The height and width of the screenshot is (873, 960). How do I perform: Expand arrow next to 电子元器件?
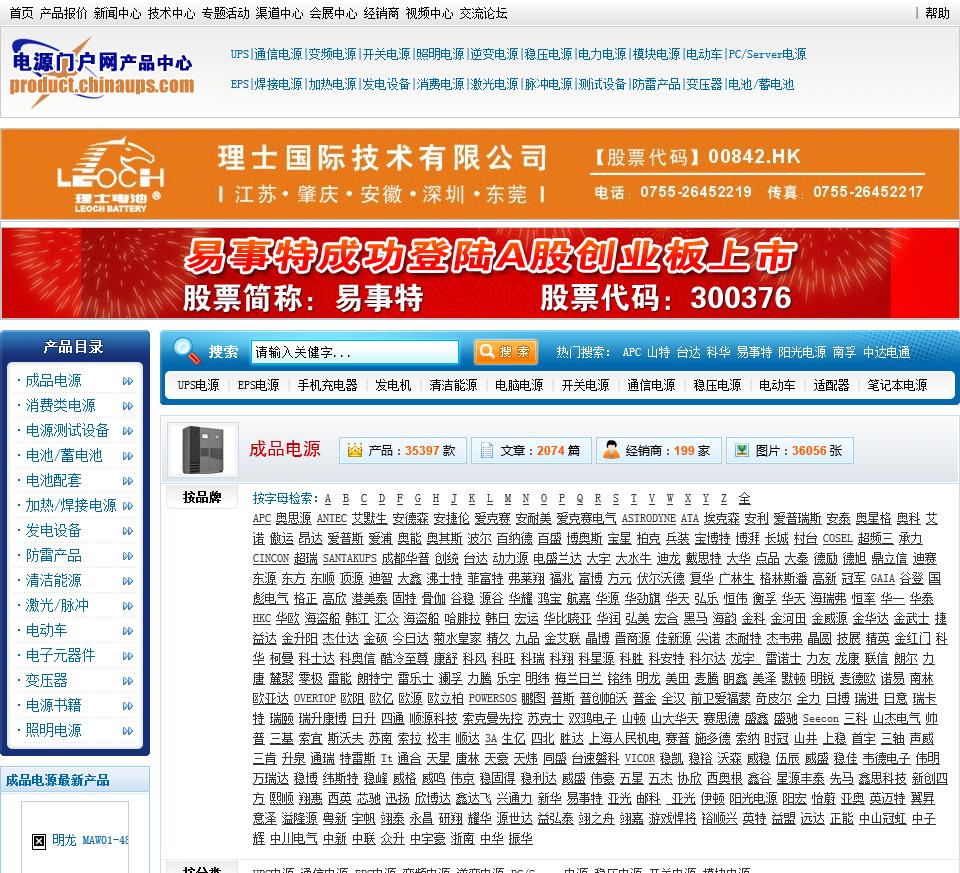[x=128, y=656]
